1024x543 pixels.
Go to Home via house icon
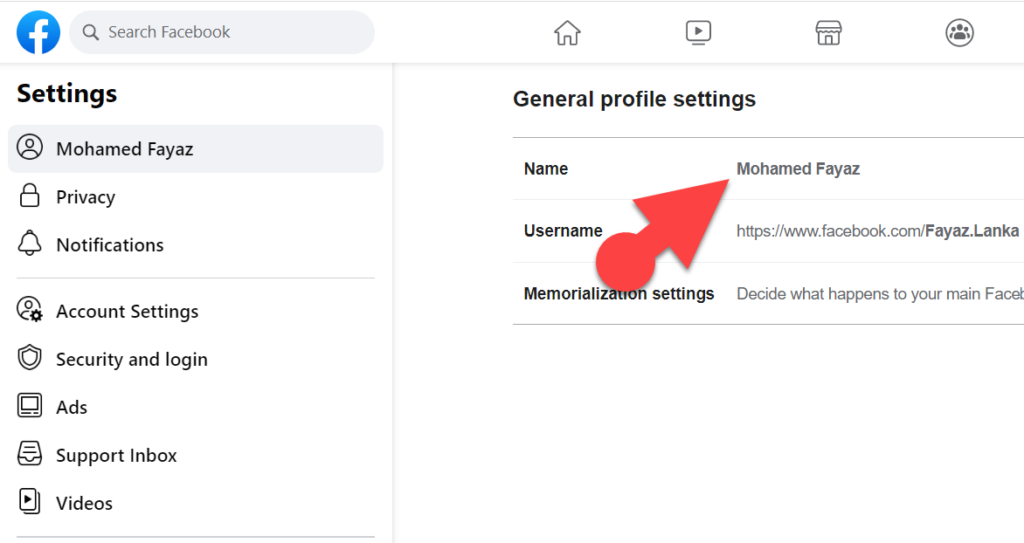567,32
